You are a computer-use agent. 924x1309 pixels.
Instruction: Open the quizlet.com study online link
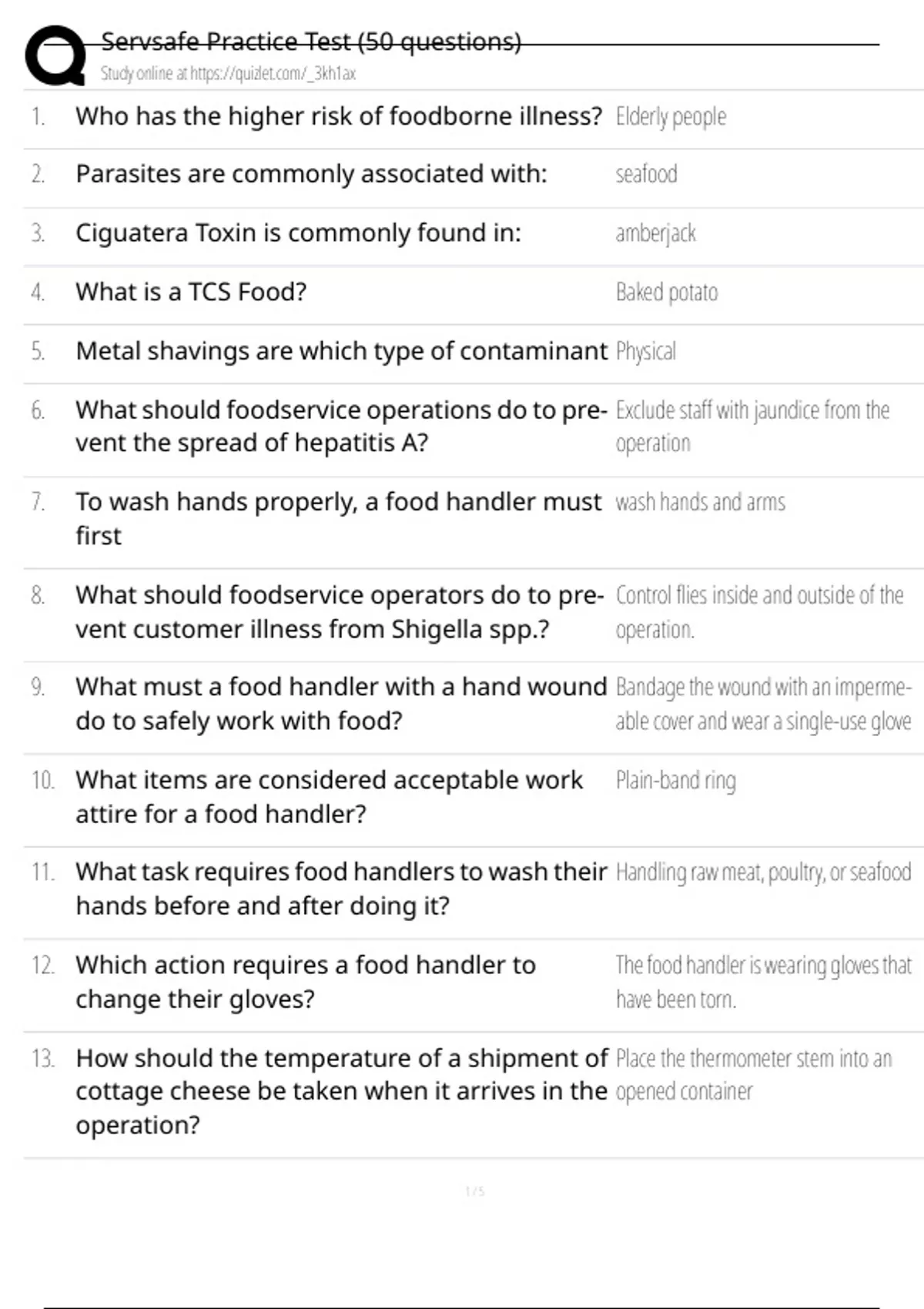click(x=228, y=74)
